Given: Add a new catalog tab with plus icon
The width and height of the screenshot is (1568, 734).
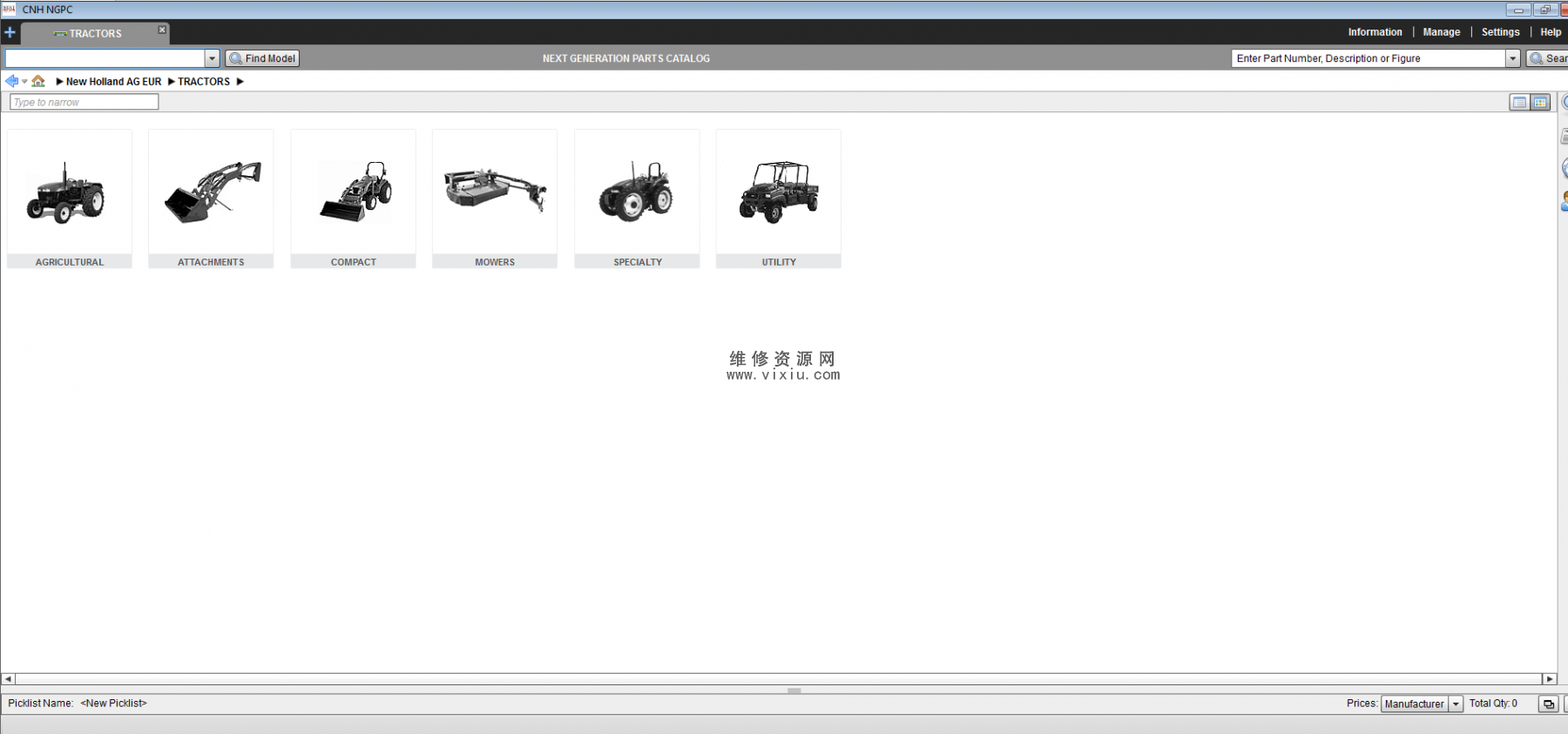Looking at the screenshot, I should 10,32.
